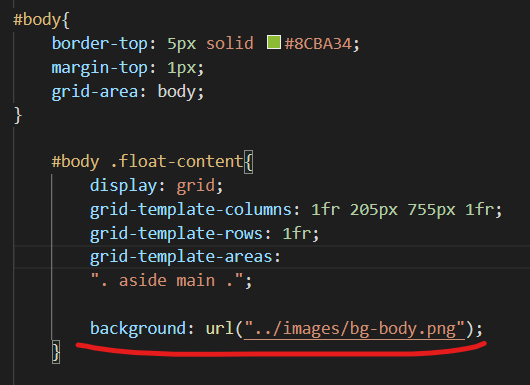The width and height of the screenshot is (530, 385).
Task: Click the highlighted opening brace after .float-content
Action: 248,162
